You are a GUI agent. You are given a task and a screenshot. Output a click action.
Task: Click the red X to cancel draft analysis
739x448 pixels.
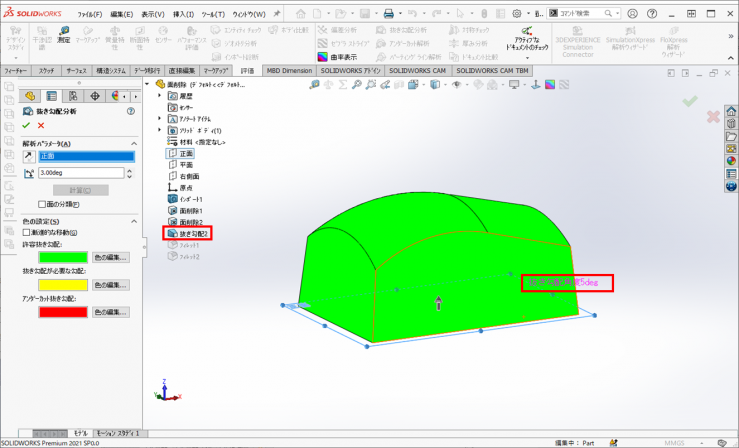tap(41, 125)
